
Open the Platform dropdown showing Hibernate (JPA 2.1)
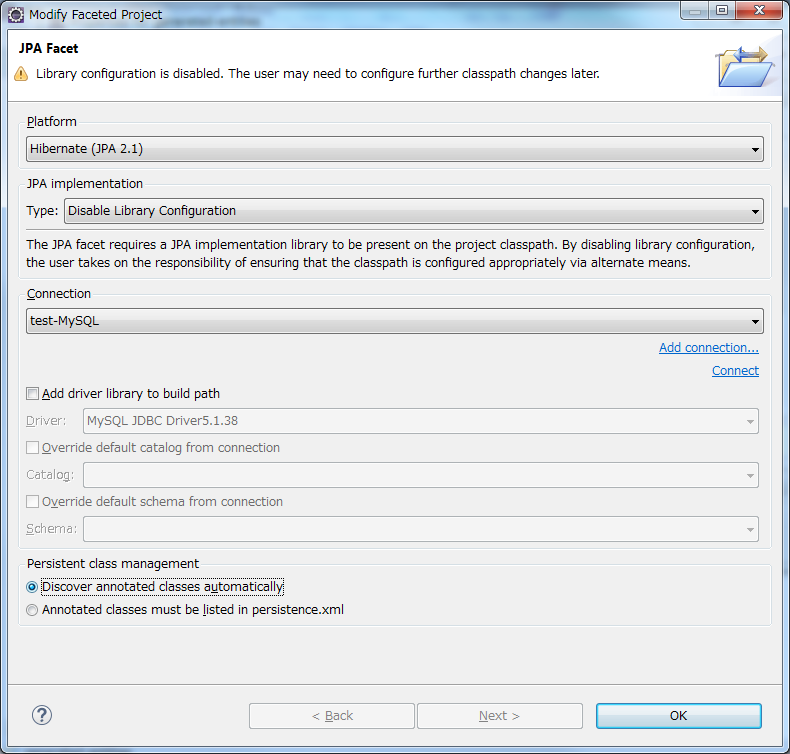tap(395, 149)
